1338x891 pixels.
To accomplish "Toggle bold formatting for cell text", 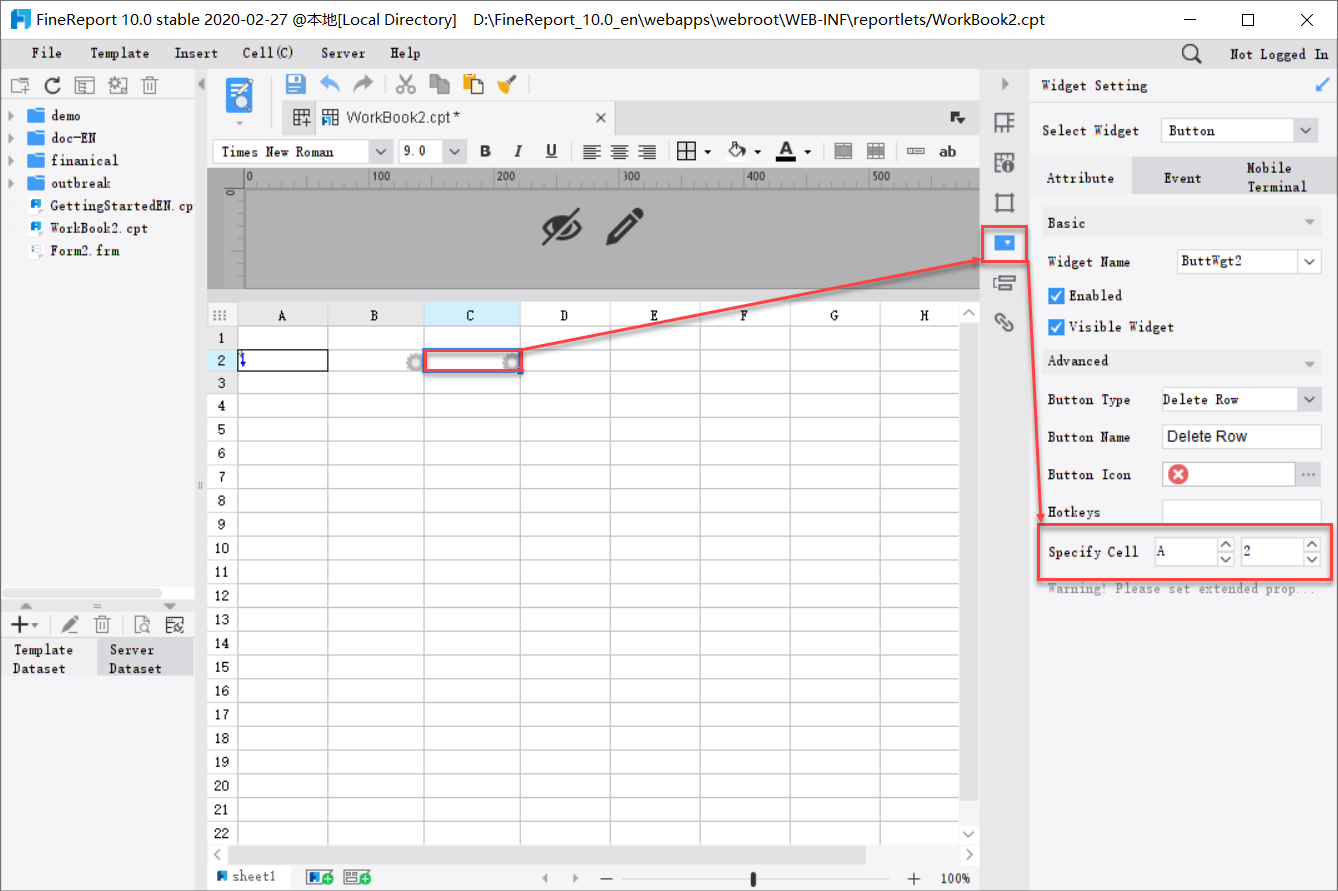I will [485, 151].
